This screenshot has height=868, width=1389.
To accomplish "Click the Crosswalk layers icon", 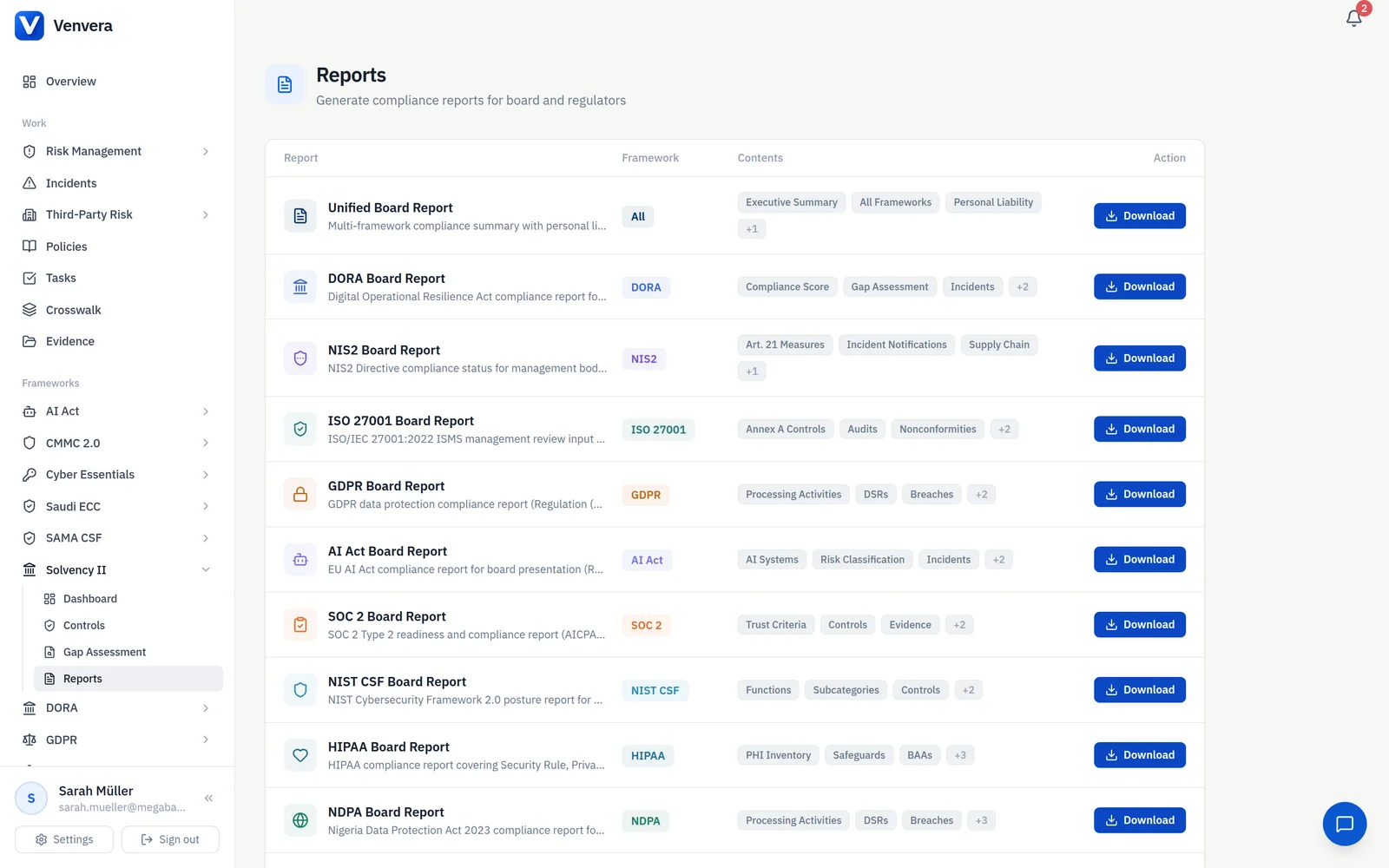I will (x=30, y=310).
